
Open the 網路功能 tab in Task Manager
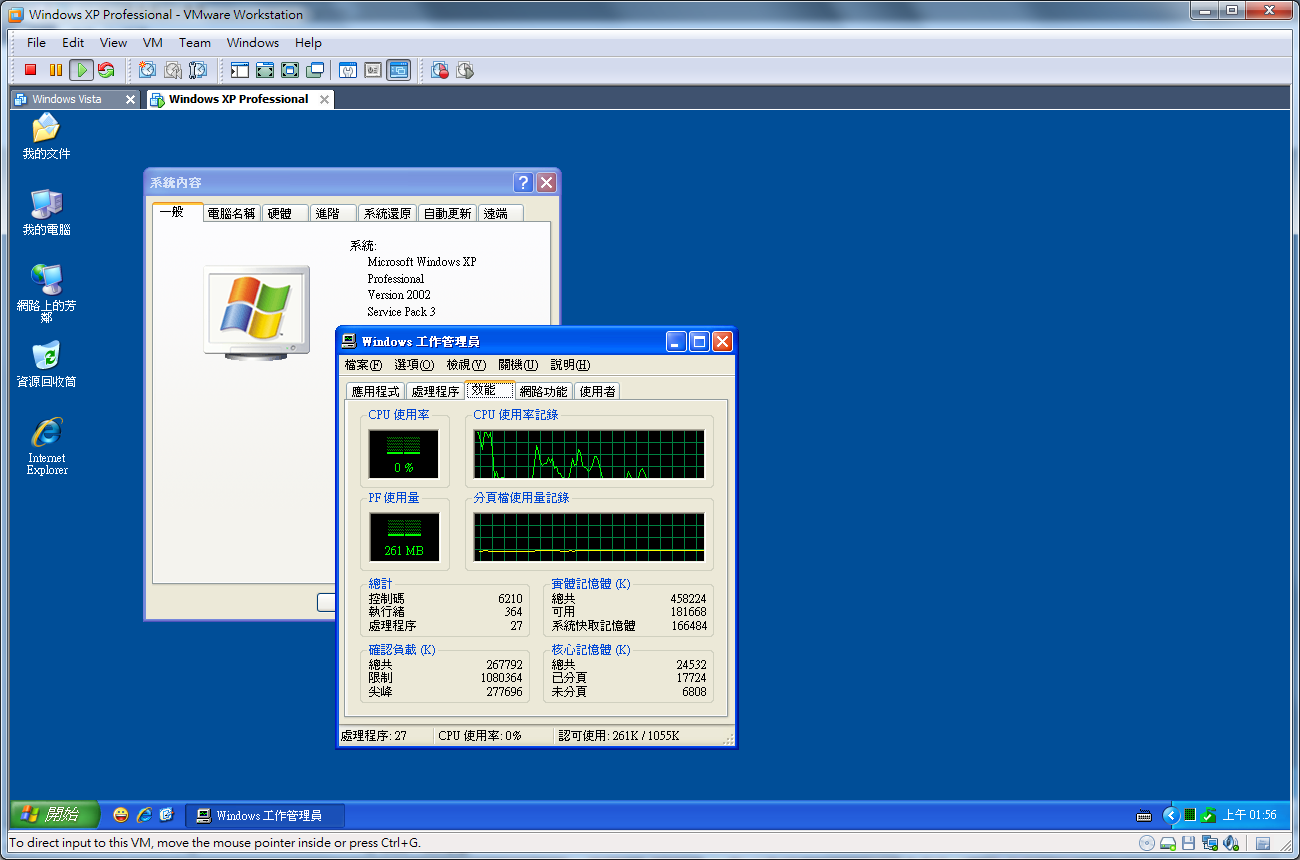543,391
